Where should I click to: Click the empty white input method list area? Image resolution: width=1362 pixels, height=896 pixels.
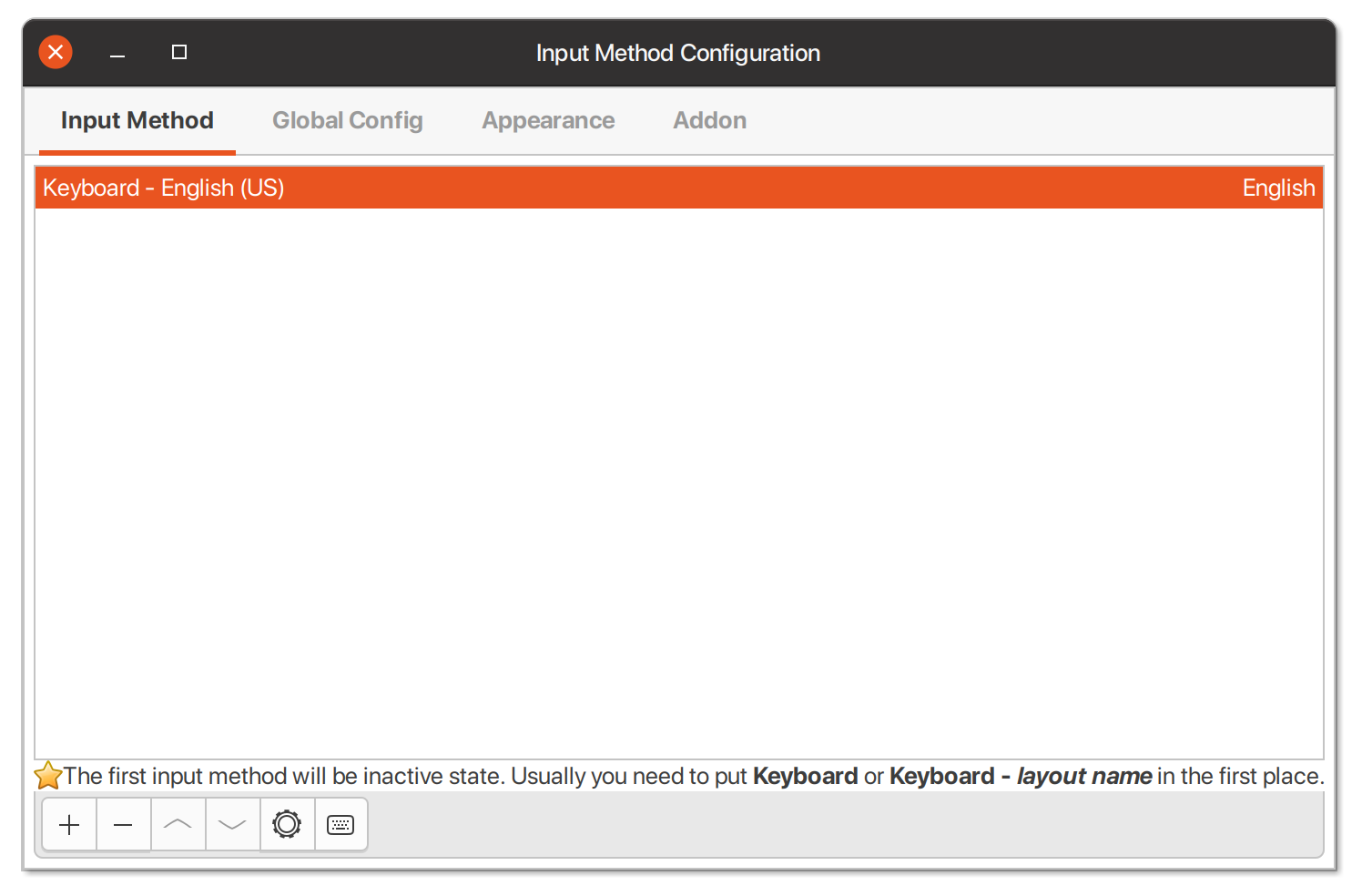pyautogui.click(x=678, y=483)
